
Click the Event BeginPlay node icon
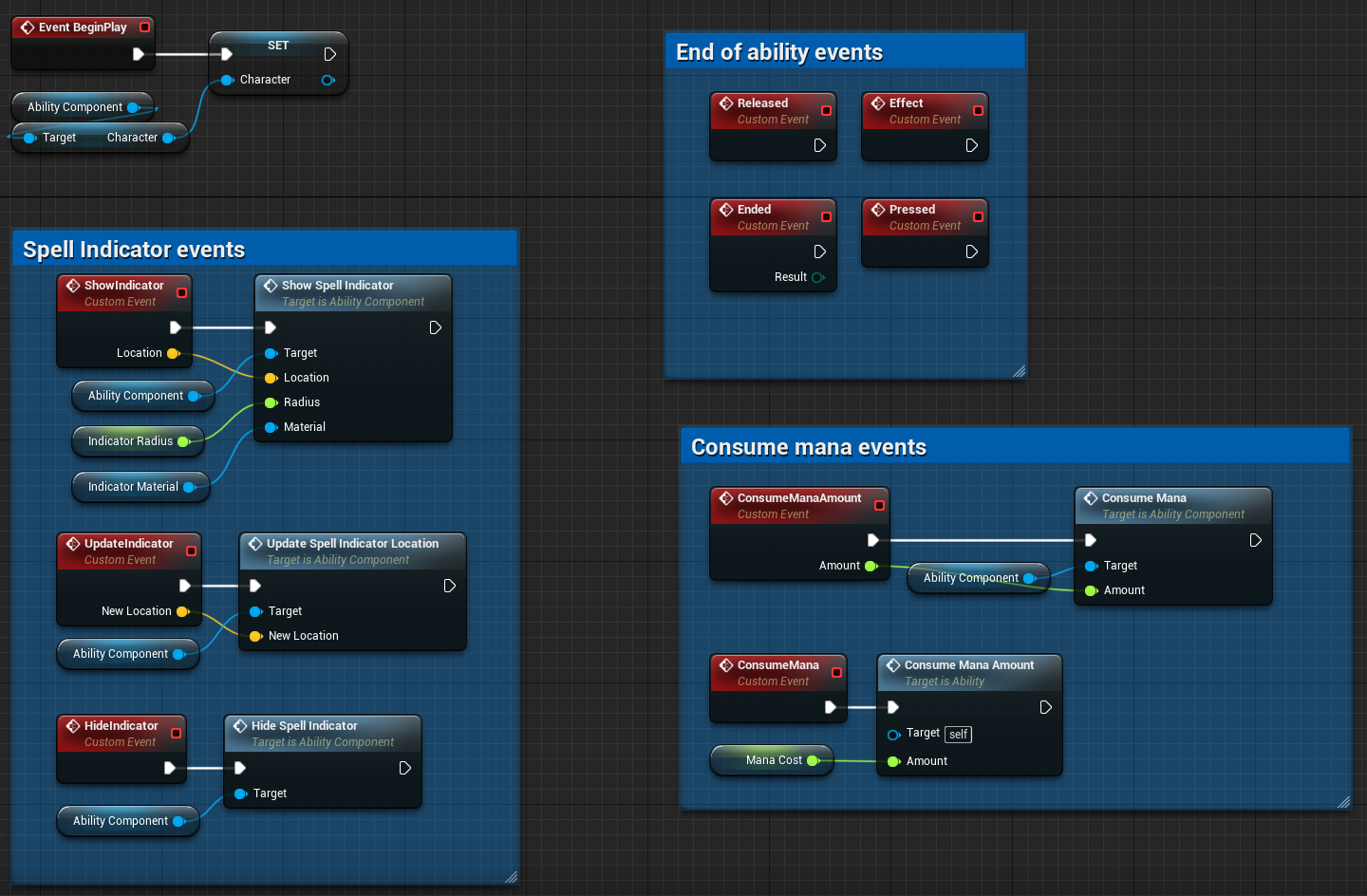(28, 28)
